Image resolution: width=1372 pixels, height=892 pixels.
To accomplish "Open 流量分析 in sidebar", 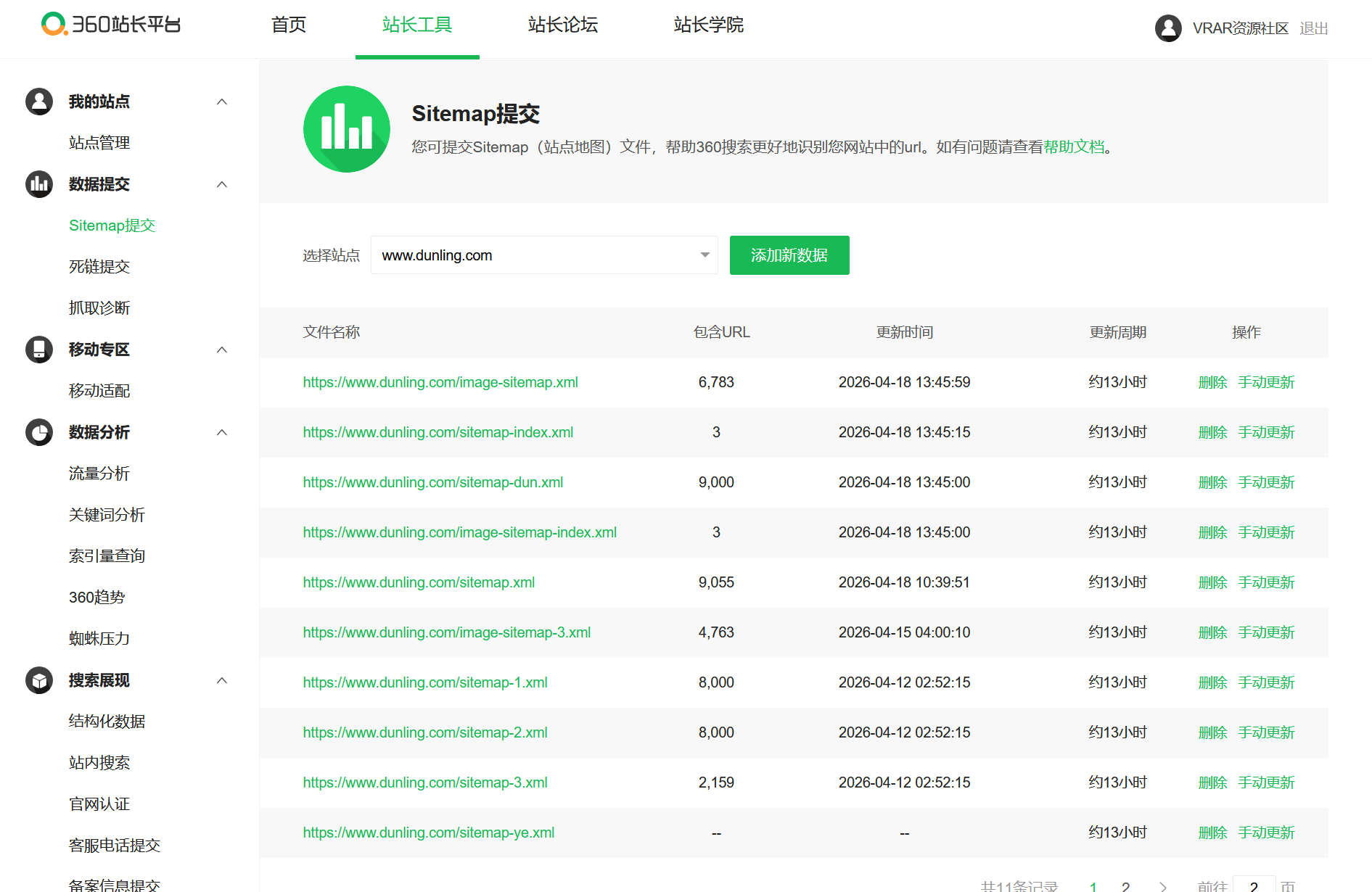I will pyautogui.click(x=99, y=474).
